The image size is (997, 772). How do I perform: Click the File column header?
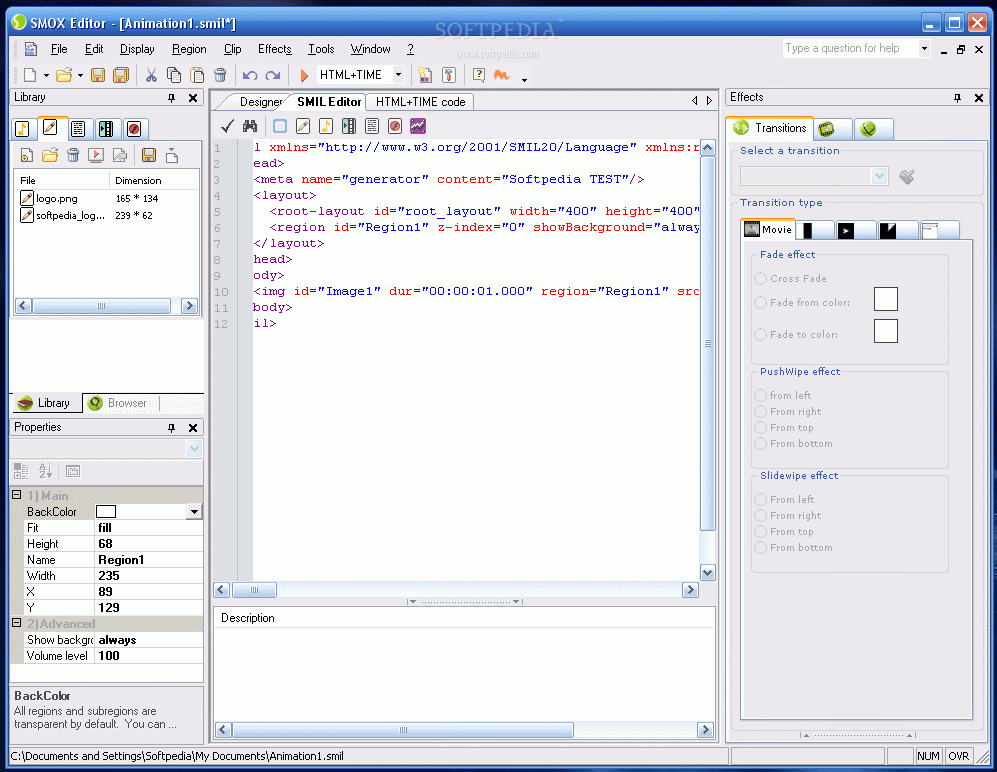pos(62,181)
